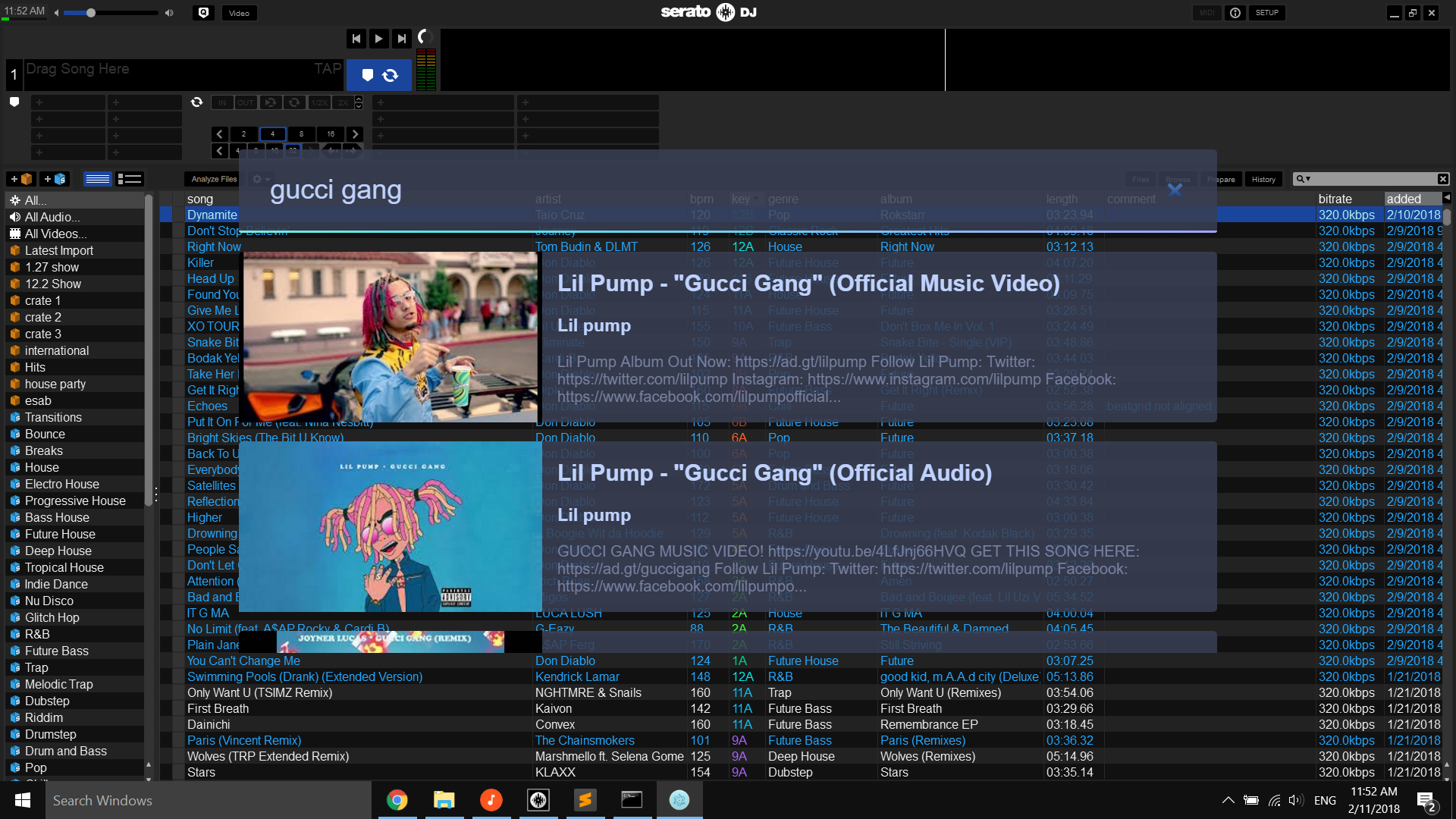Add a new crate

pyautogui.click(x=21, y=179)
